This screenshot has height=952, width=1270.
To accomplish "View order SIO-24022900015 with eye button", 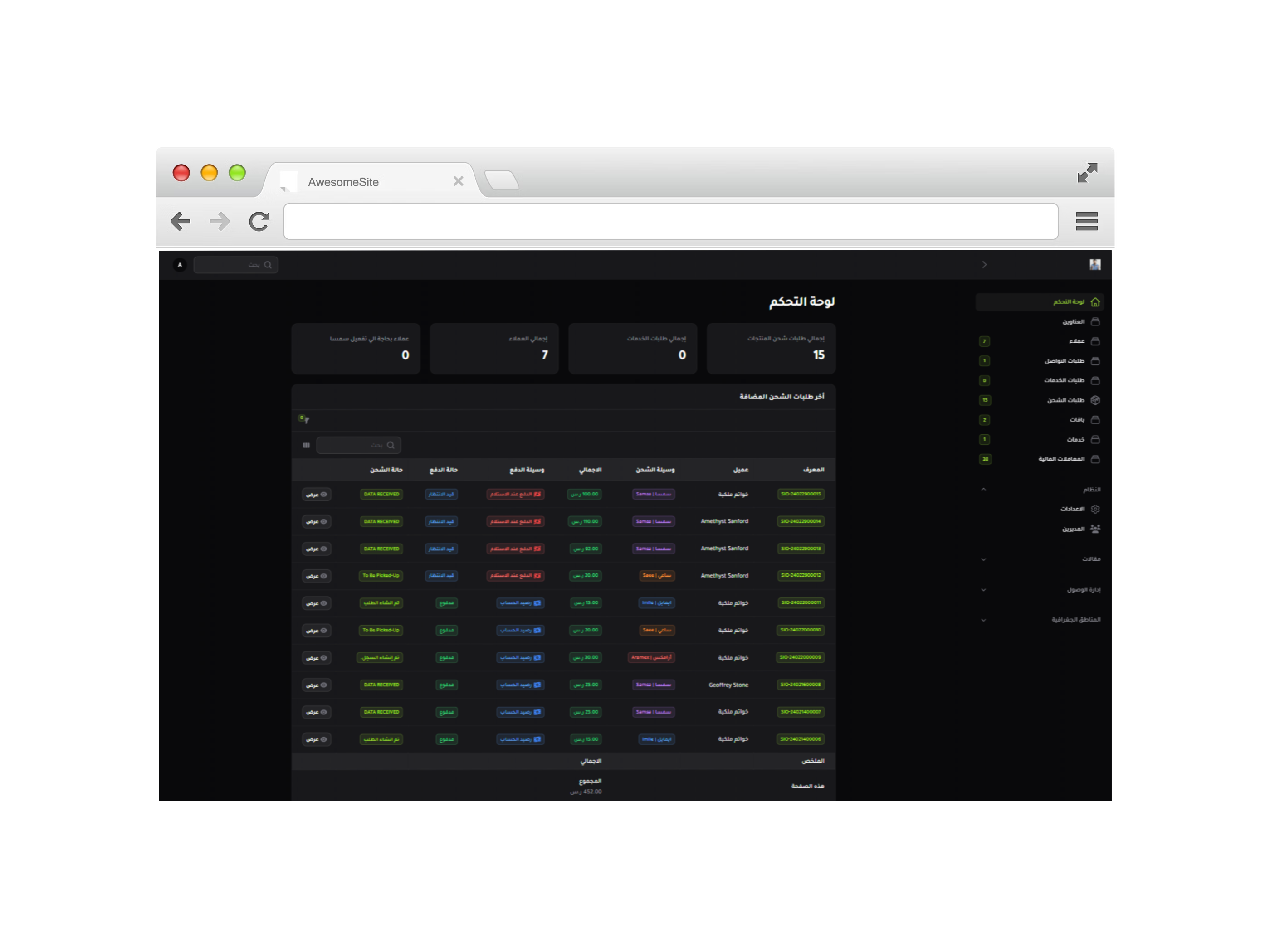I will [316, 494].
